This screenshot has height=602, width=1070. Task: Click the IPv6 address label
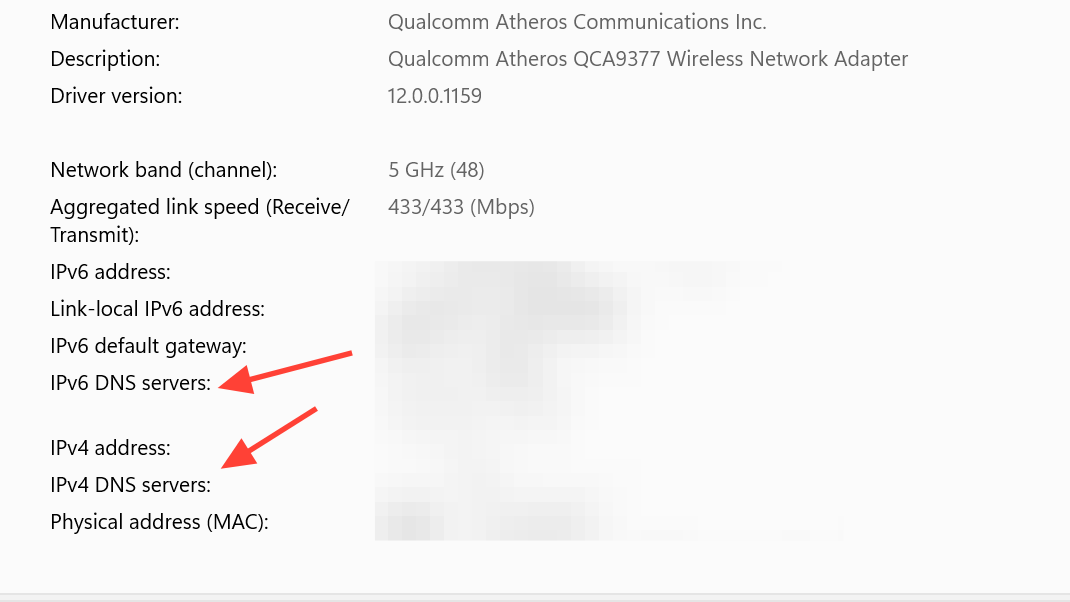pos(110,271)
